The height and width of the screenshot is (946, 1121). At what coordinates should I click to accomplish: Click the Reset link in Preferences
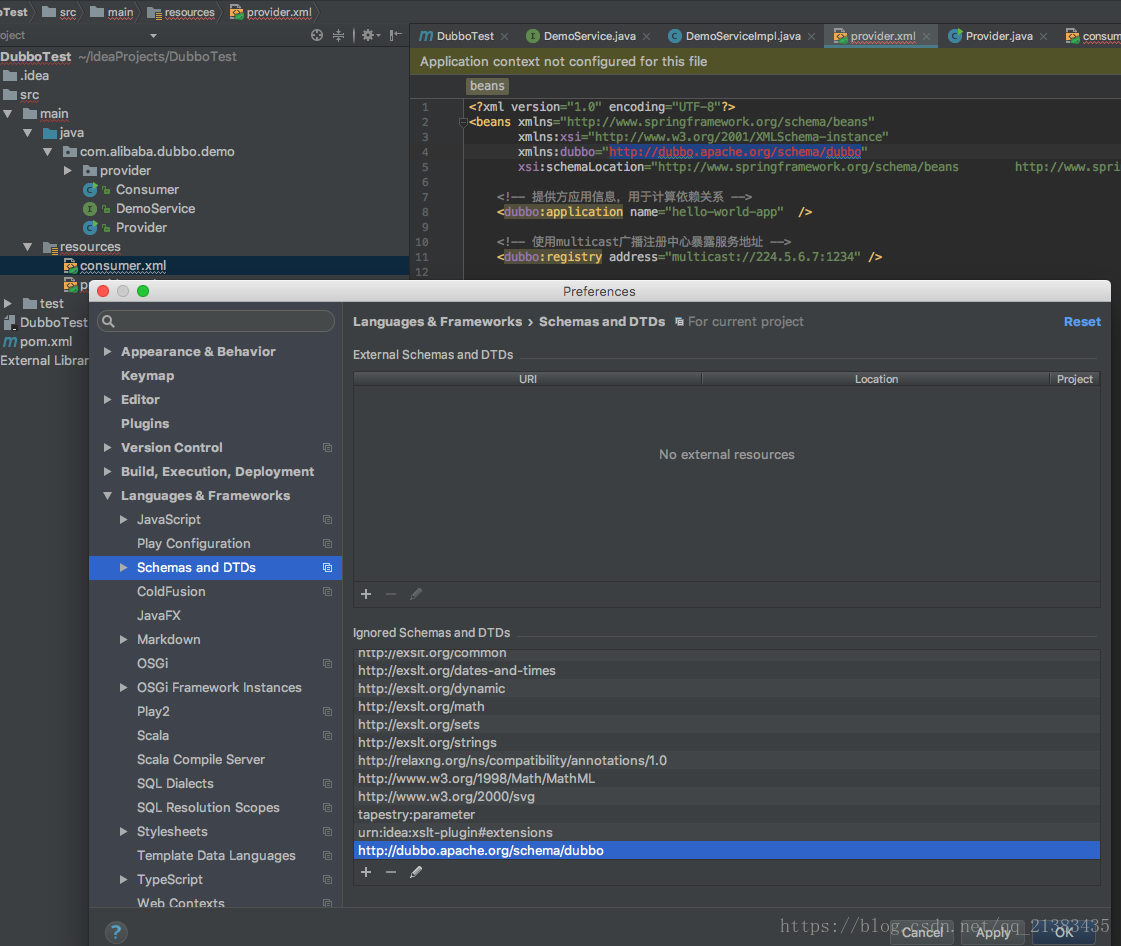[1082, 322]
